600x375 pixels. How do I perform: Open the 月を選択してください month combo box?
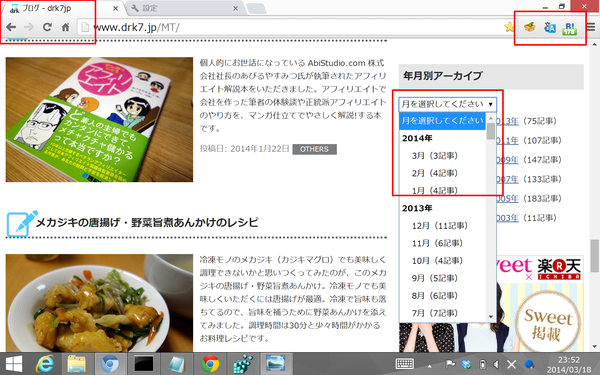(x=447, y=104)
